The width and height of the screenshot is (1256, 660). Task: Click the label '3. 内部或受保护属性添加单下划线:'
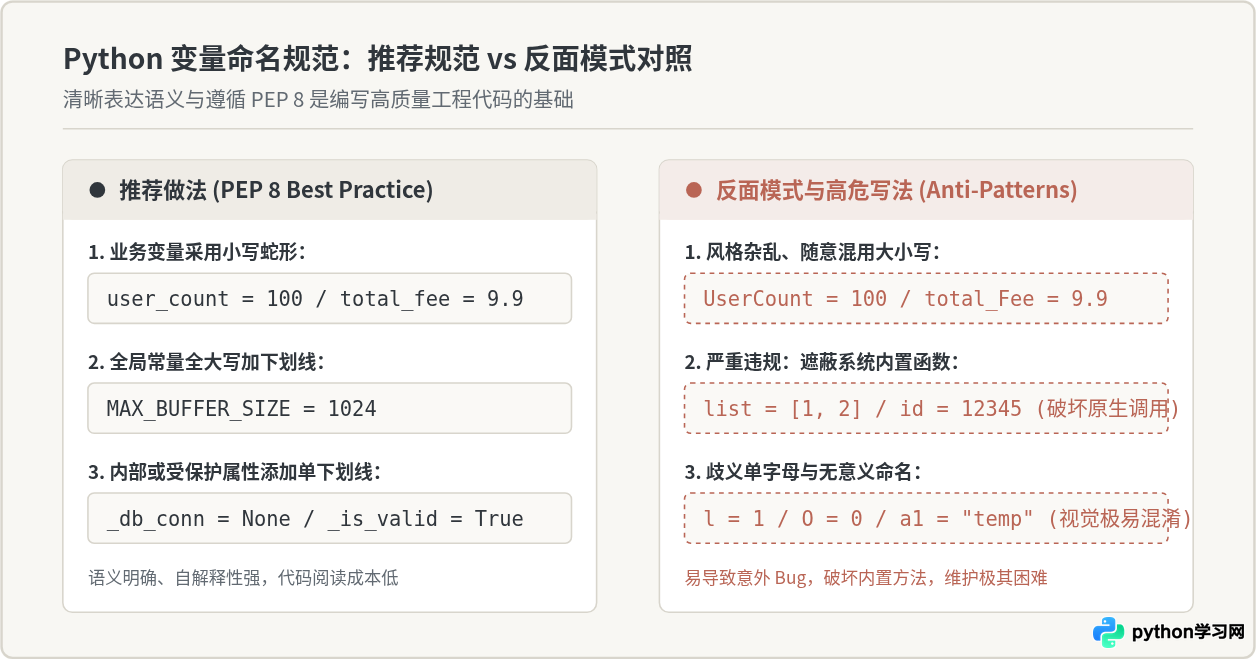[x=234, y=473]
